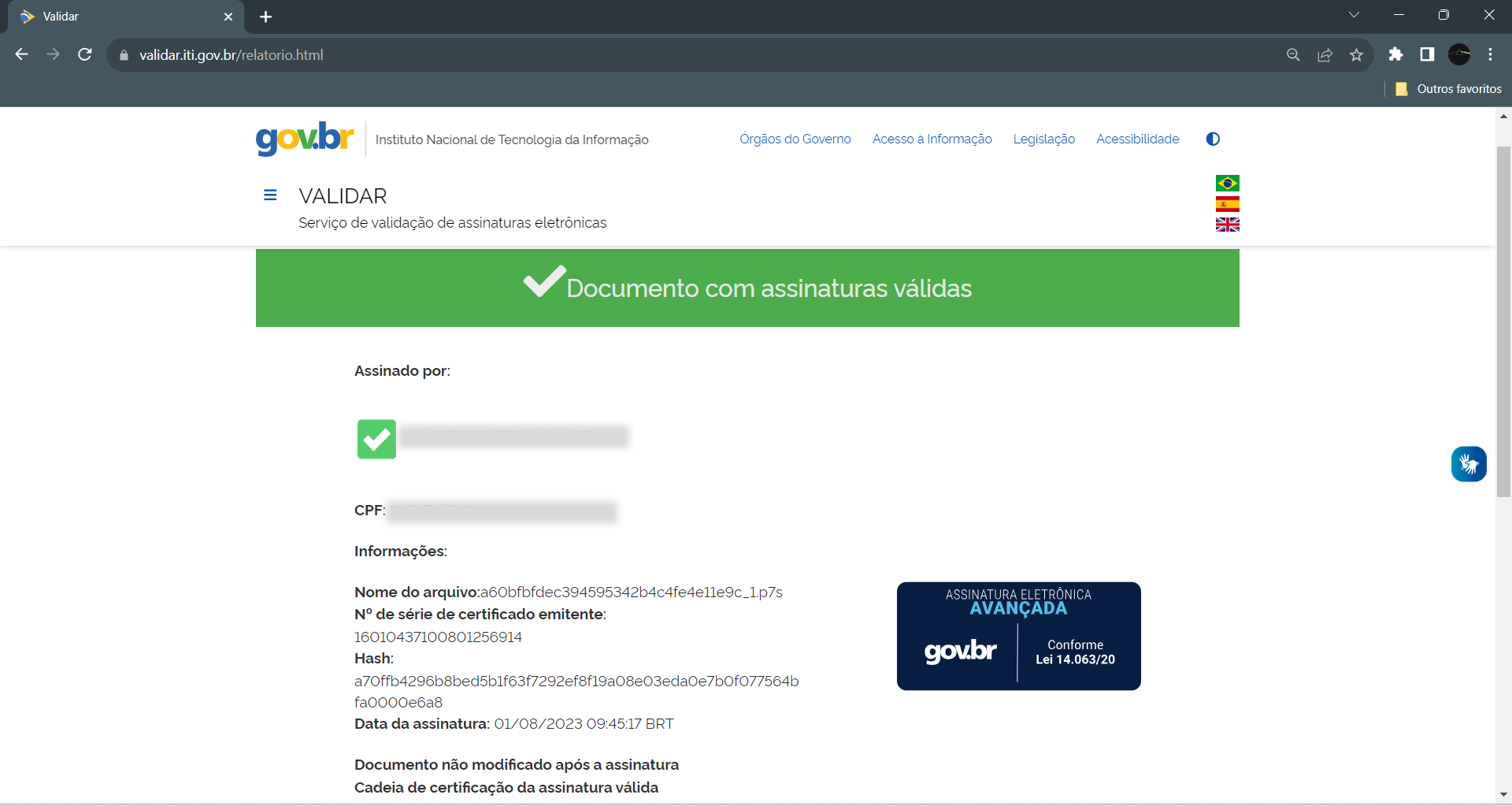Switch language using the Brazil flag
Viewport: 1512px width, 806px height.
pos(1227,183)
